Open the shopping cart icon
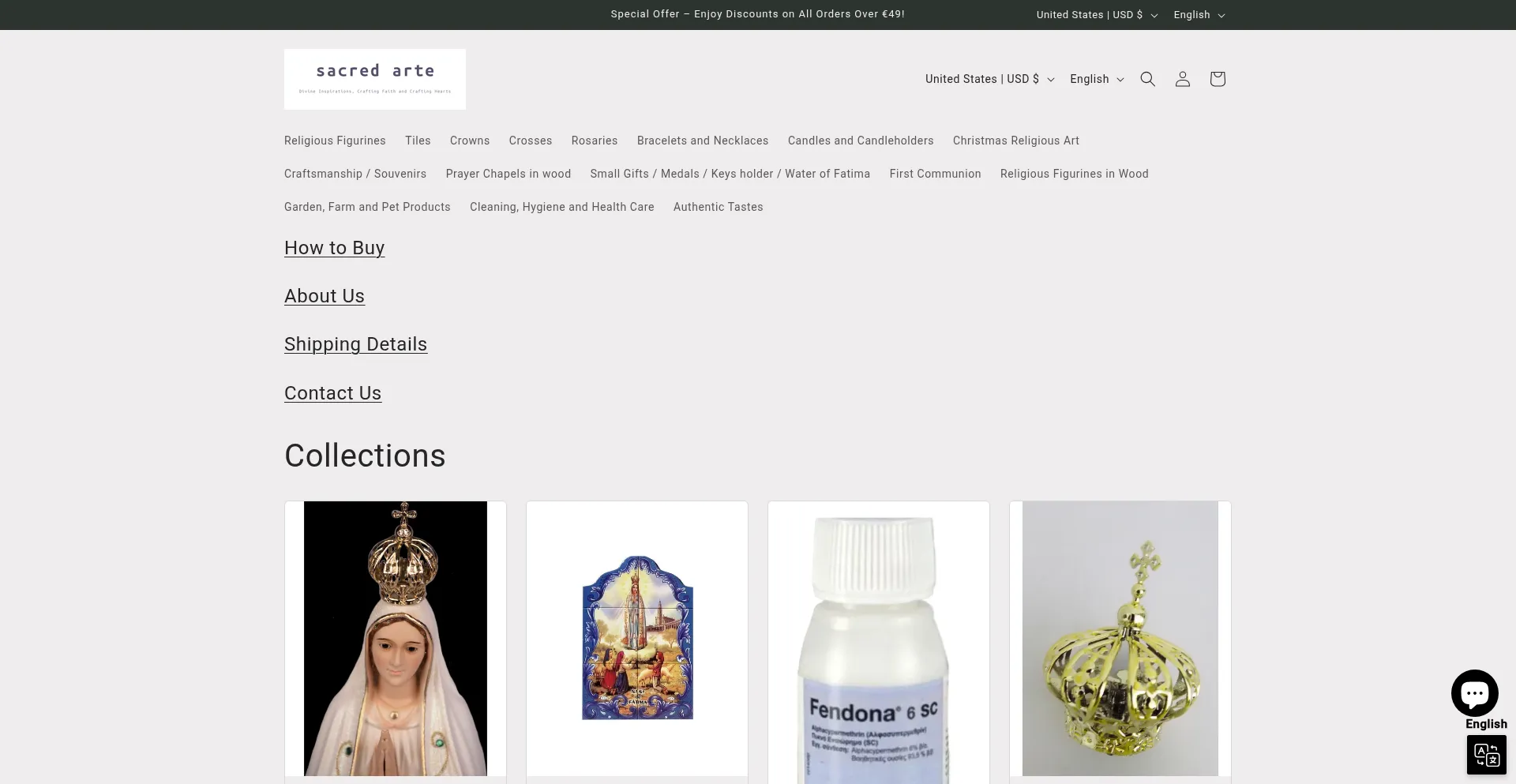 point(1217,79)
